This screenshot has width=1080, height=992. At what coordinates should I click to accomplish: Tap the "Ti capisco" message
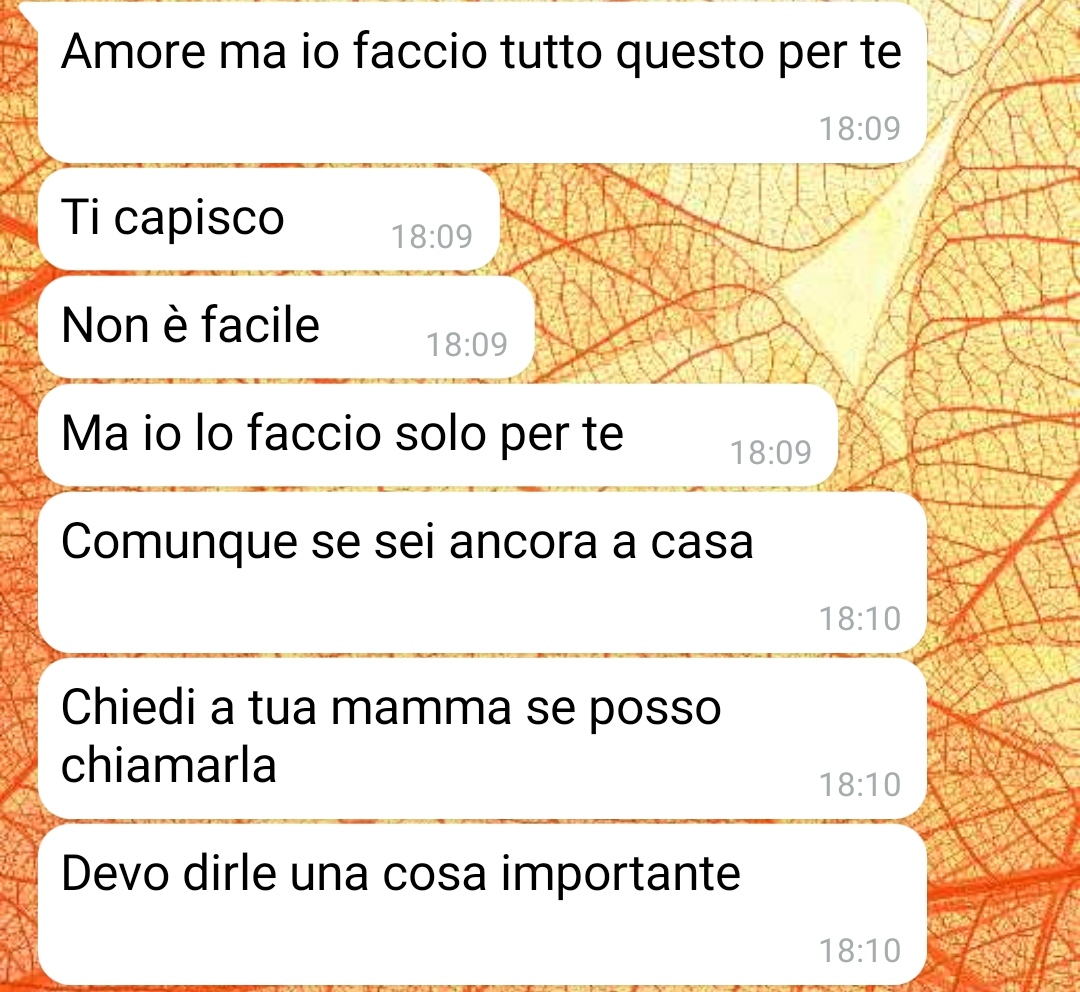pyautogui.click(x=269, y=219)
